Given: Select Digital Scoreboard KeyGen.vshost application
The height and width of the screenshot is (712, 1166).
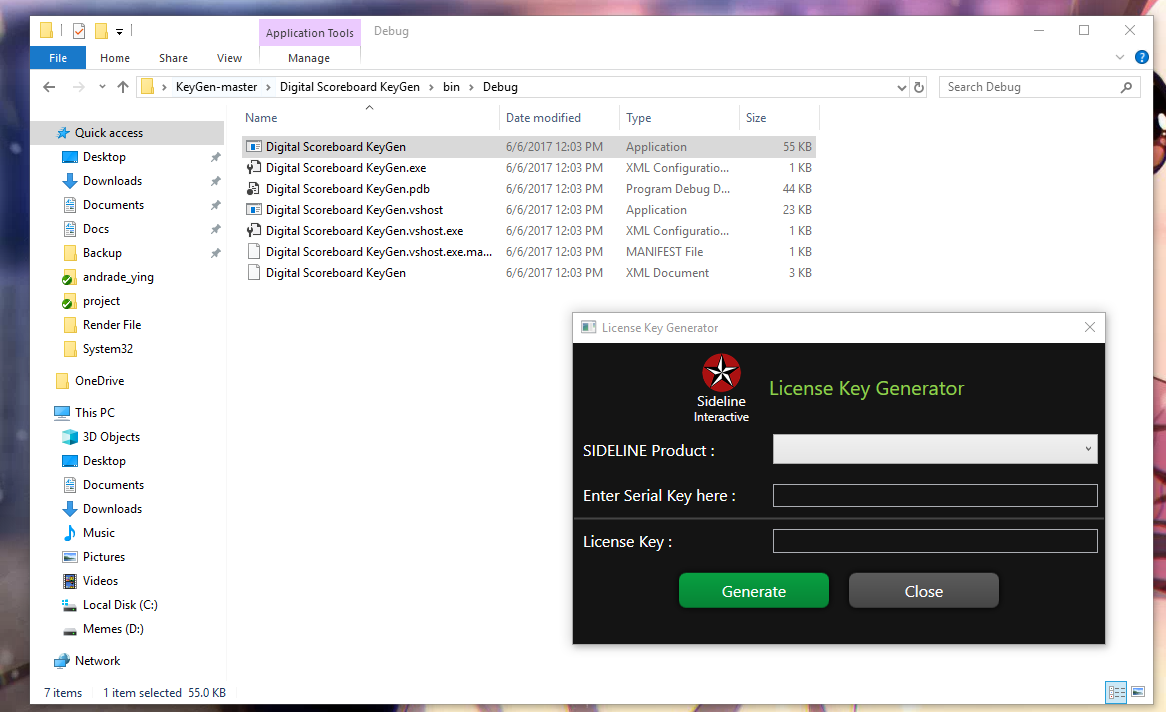Looking at the screenshot, I should tap(529, 210).
